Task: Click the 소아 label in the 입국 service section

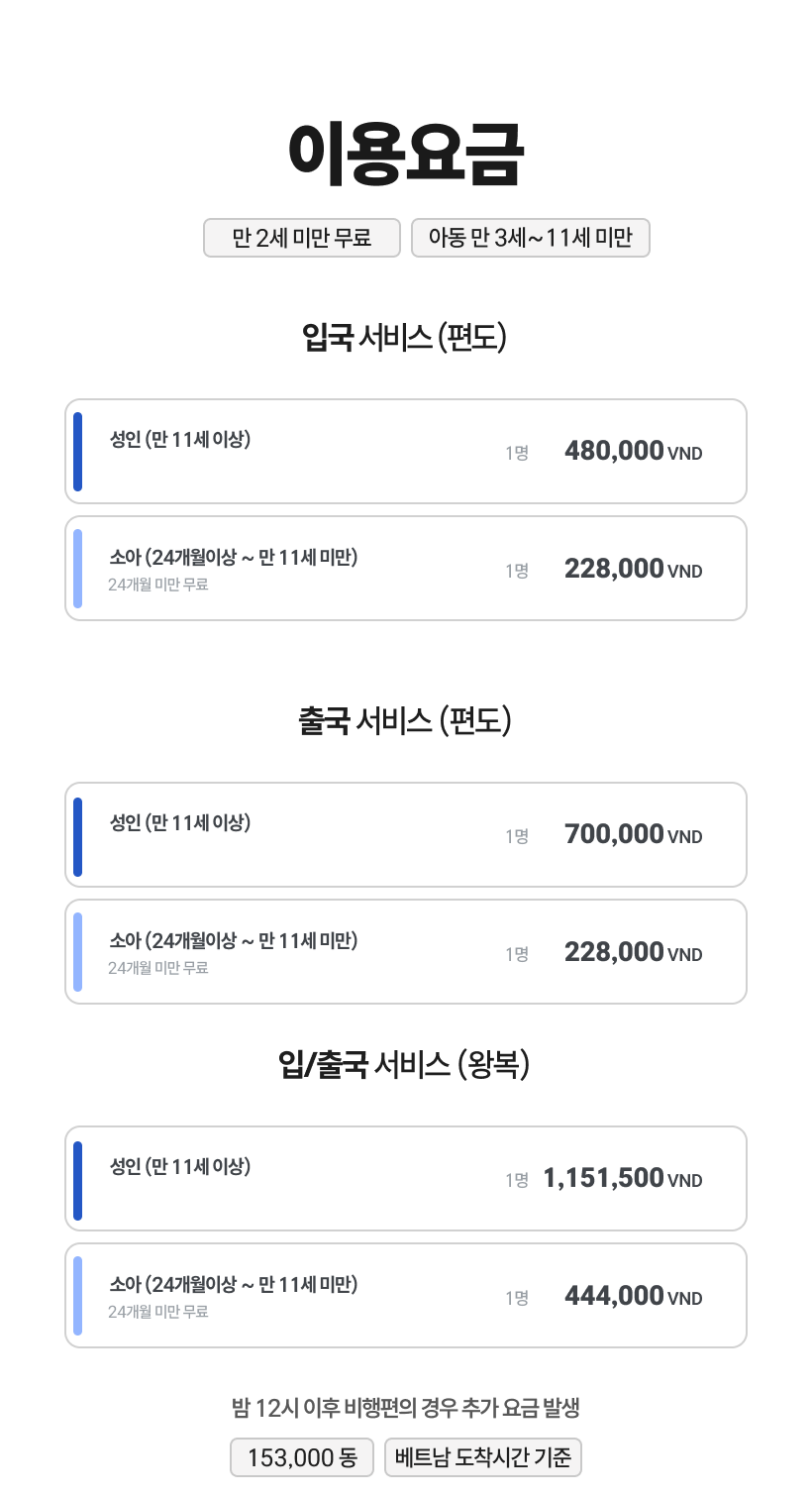Action: [233, 558]
